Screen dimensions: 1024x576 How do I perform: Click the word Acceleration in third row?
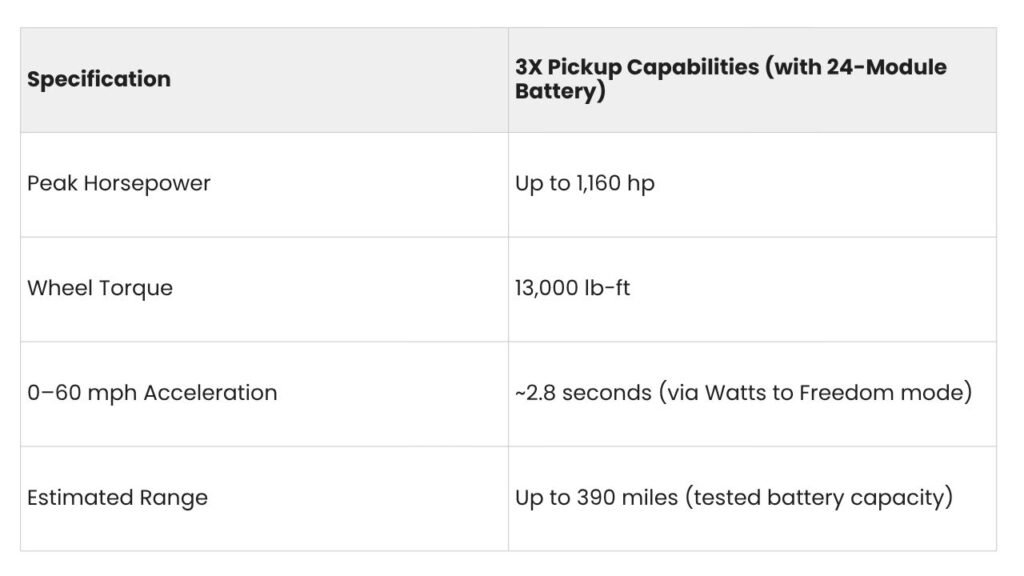(210, 393)
